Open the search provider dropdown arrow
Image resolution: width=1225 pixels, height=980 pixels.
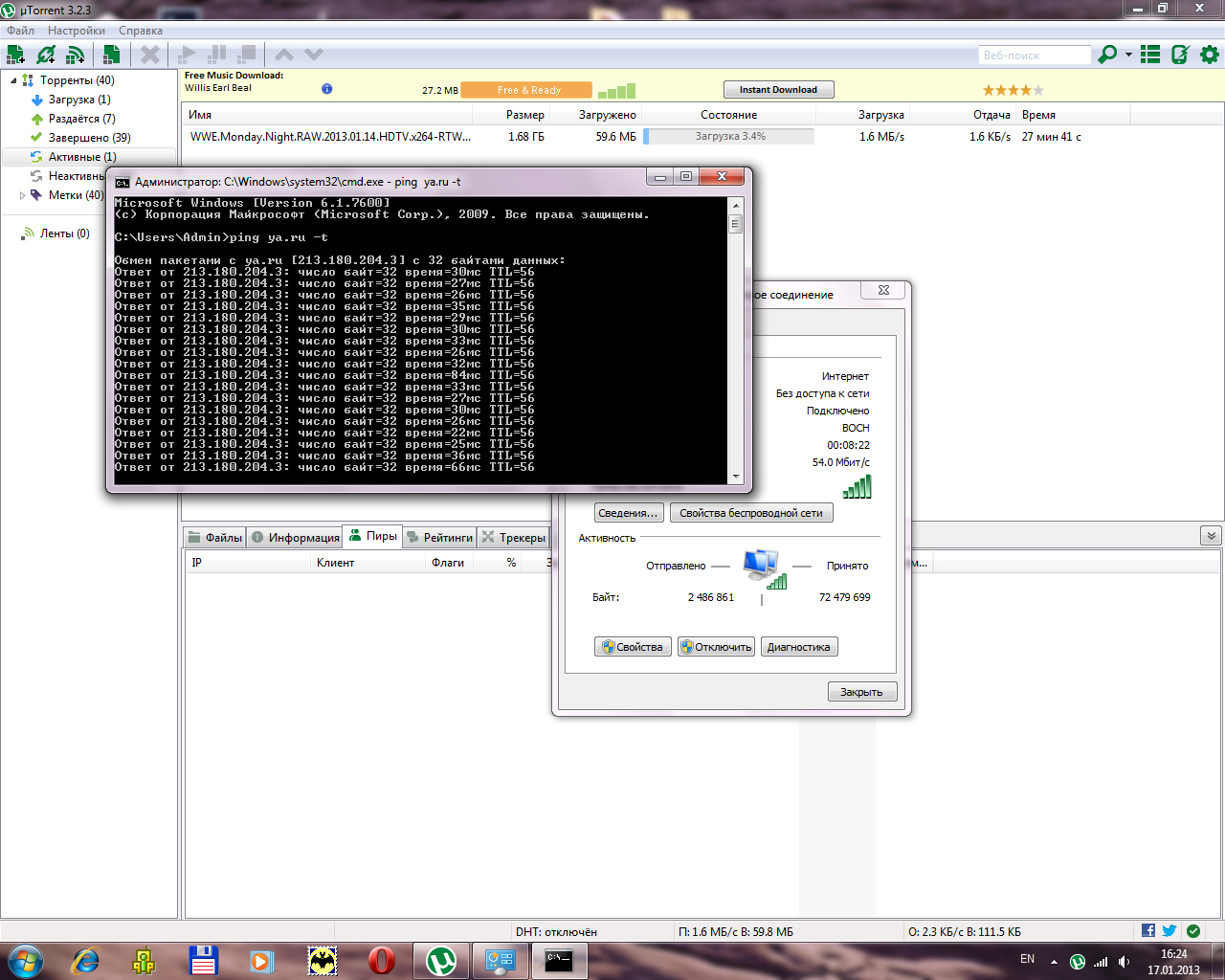tap(1128, 55)
